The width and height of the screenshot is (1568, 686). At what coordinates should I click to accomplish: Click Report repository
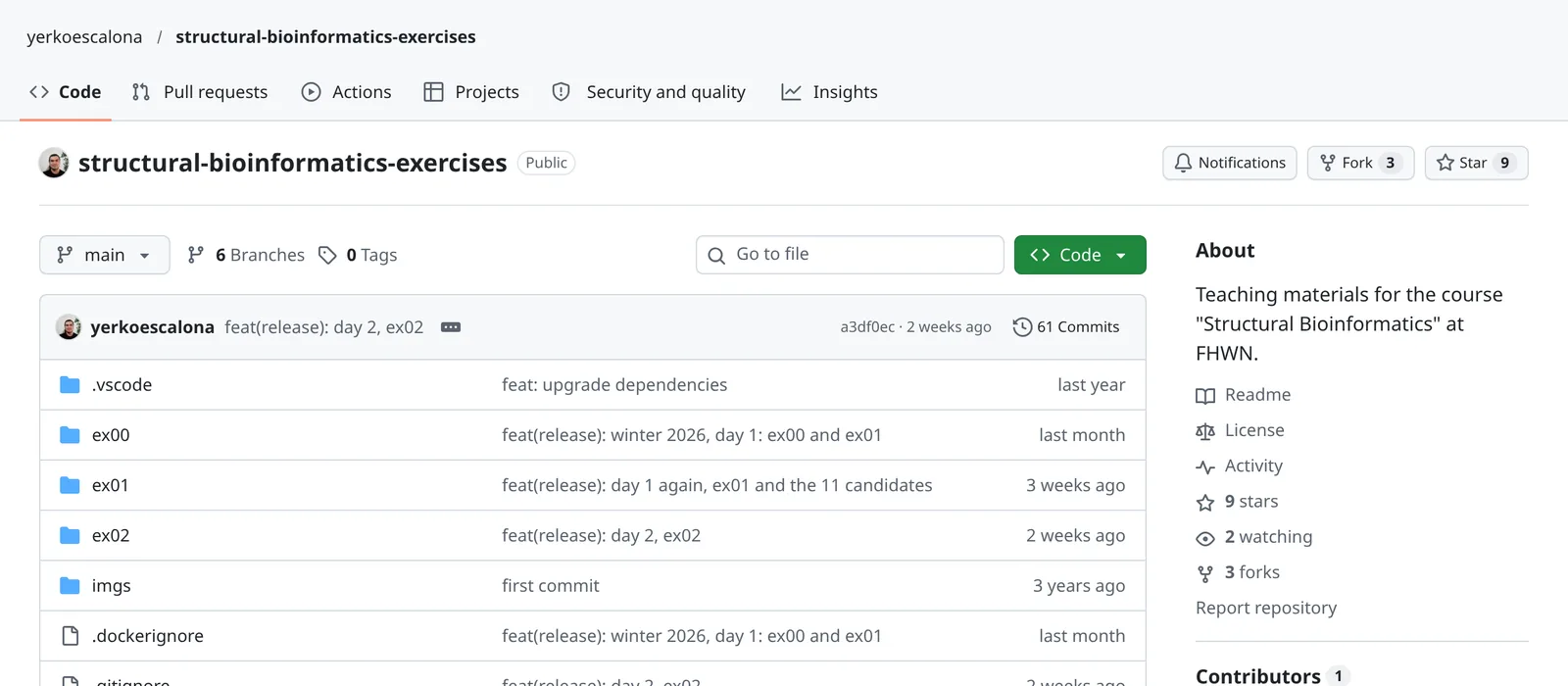pos(1266,609)
